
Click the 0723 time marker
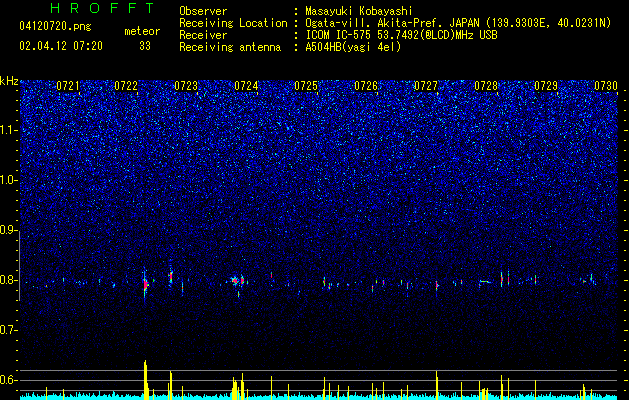[x=186, y=86]
